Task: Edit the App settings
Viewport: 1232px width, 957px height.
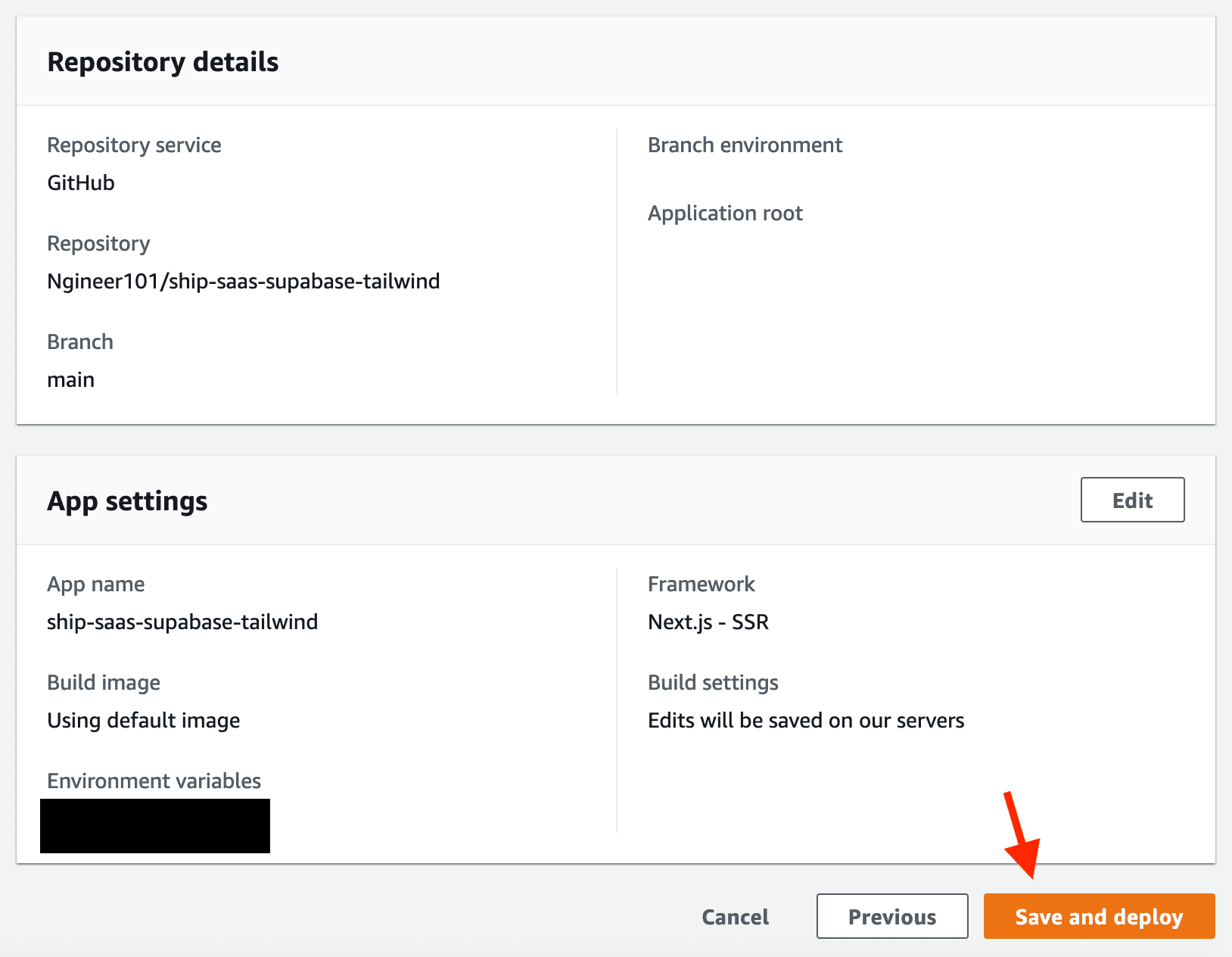Action: pyautogui.click(x=1132, y=500)
